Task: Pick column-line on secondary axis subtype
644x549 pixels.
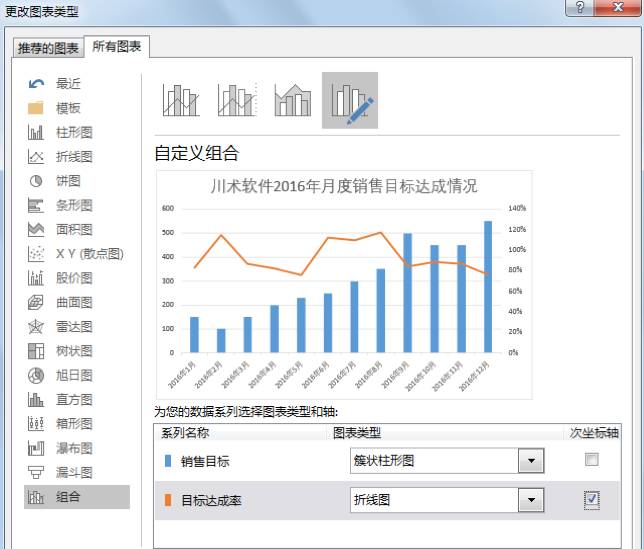Action: point(237,100)
